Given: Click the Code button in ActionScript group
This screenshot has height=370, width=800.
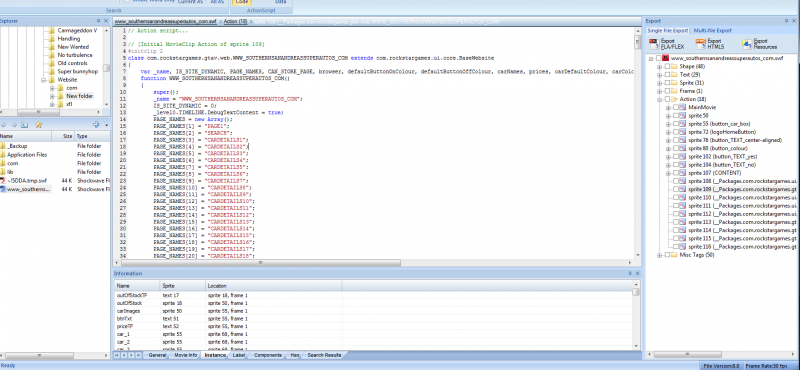Looking at the screenshot, I should [x=243, y=2].
